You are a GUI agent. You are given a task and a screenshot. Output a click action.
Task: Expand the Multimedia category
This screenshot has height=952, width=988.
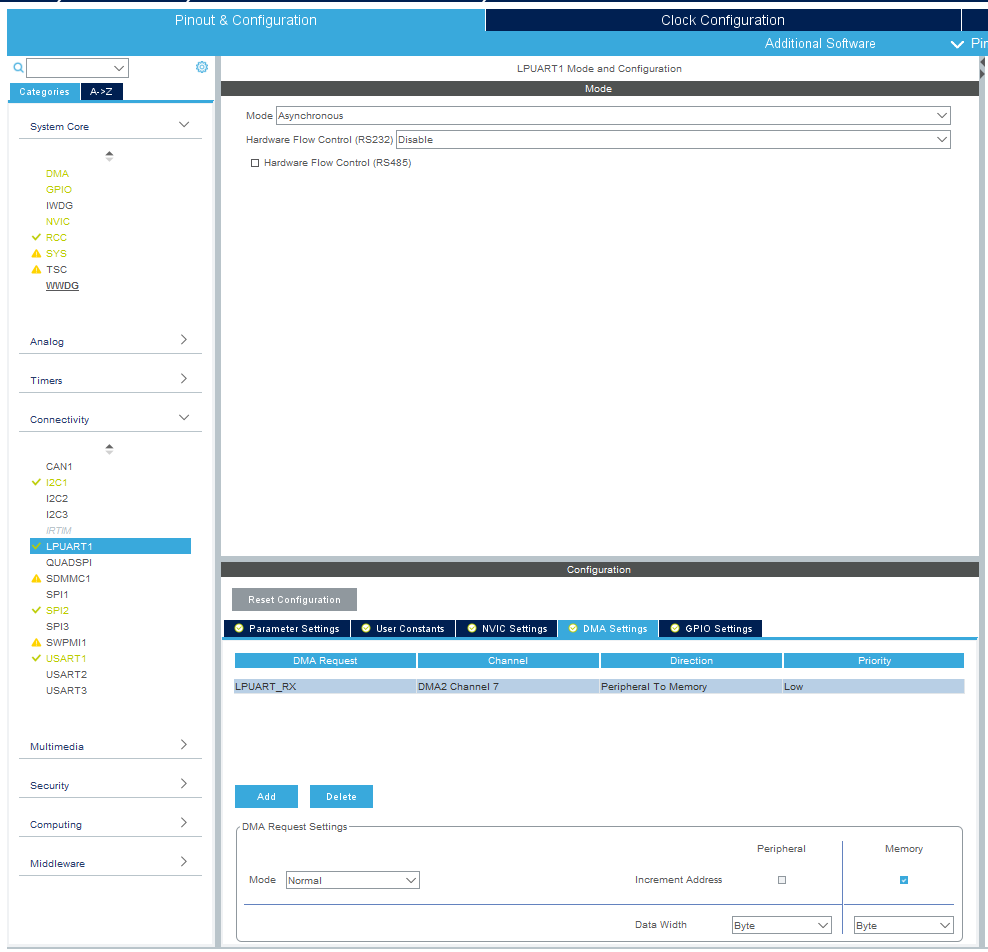(x=184, y=745)
